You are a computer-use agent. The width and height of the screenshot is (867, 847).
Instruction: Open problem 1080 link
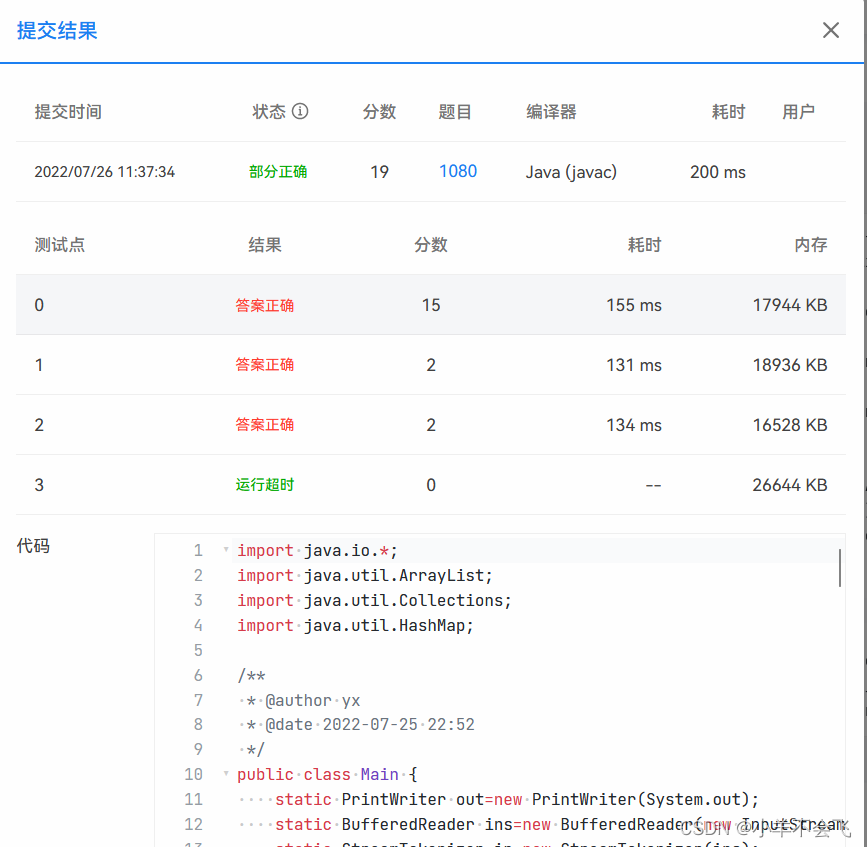point(458,171)
